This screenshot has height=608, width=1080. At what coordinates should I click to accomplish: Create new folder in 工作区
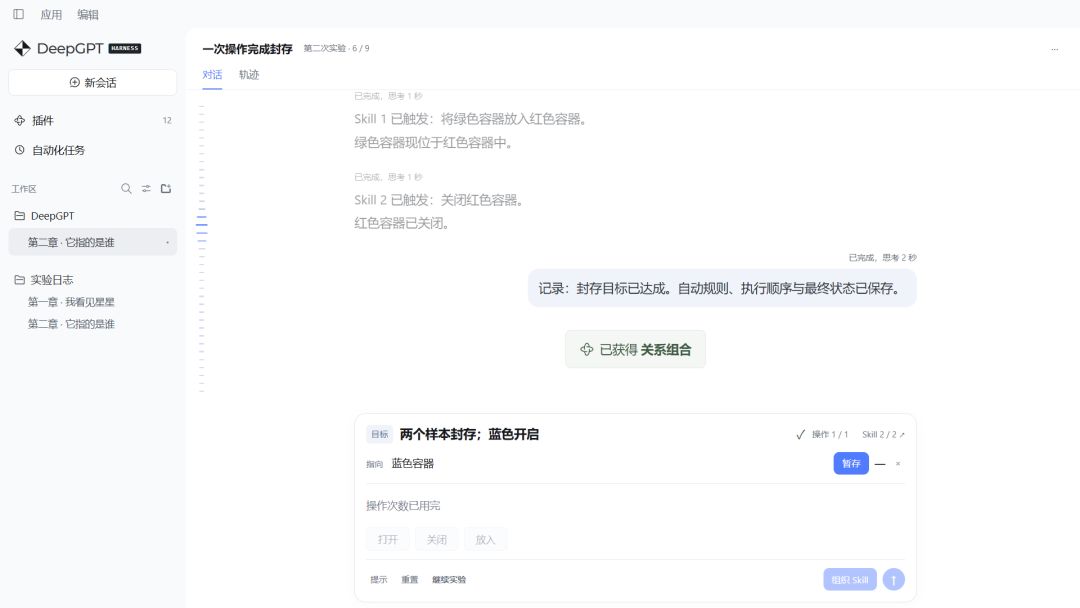point(166,189)
